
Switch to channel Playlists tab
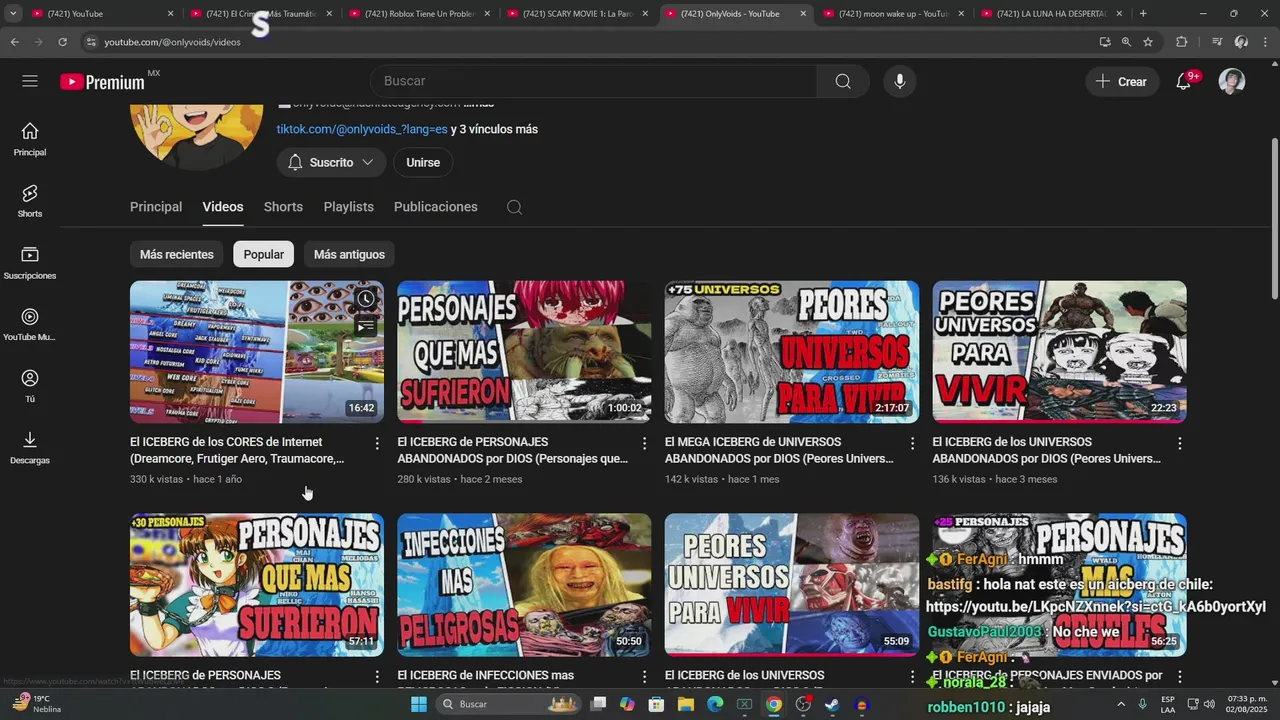pos(348,207)
